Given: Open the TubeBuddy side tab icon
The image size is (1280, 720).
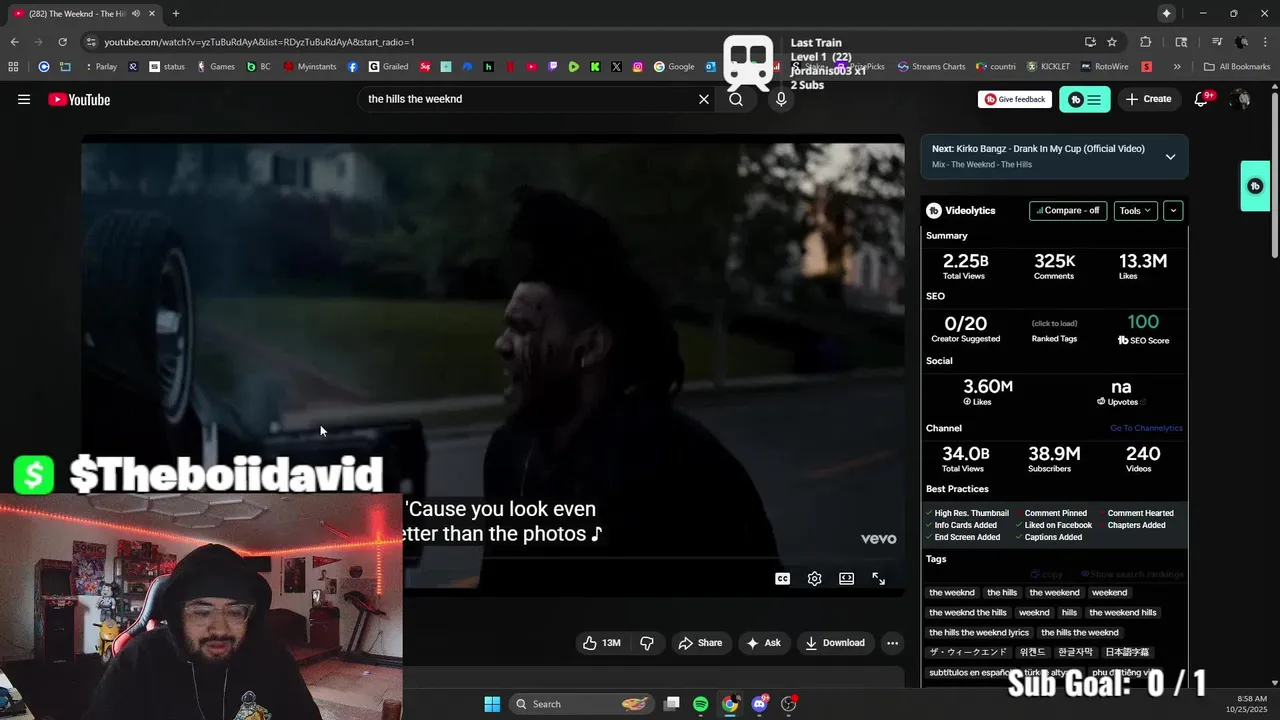Looking at the screenshot, I should [1255, 186].
